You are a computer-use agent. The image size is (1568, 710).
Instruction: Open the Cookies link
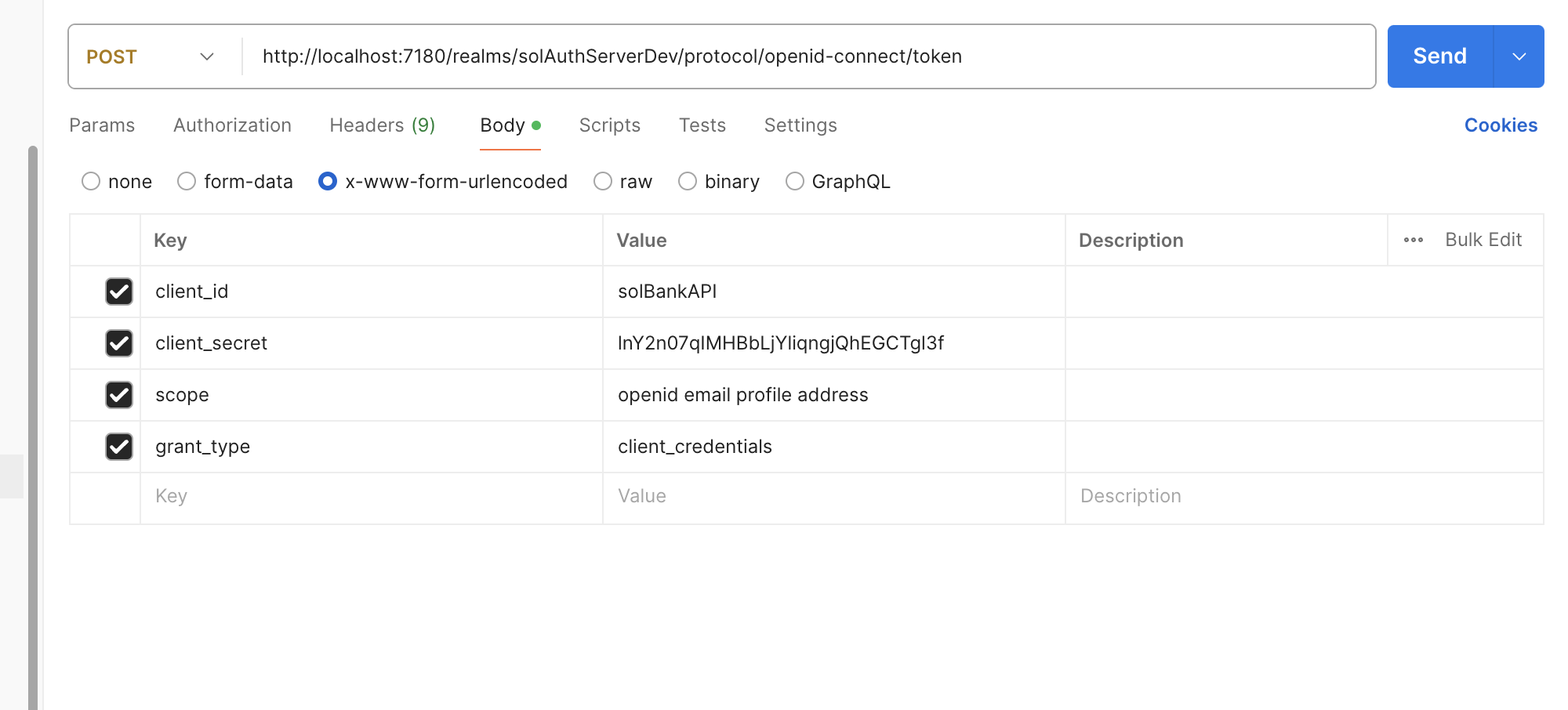1500,125
